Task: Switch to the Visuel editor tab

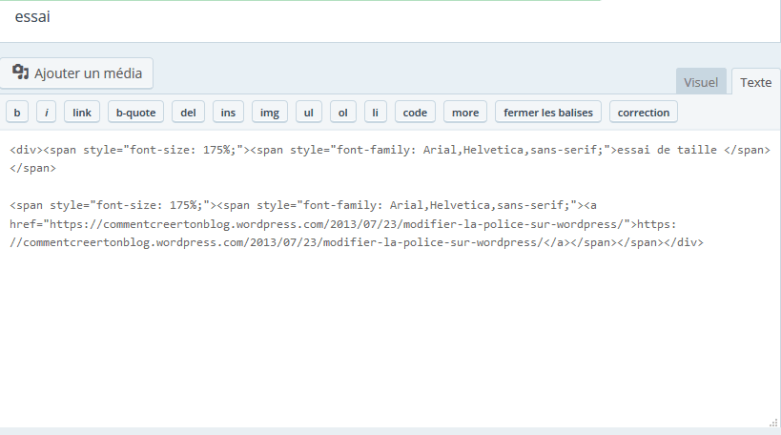Action: tap(701, 82)
